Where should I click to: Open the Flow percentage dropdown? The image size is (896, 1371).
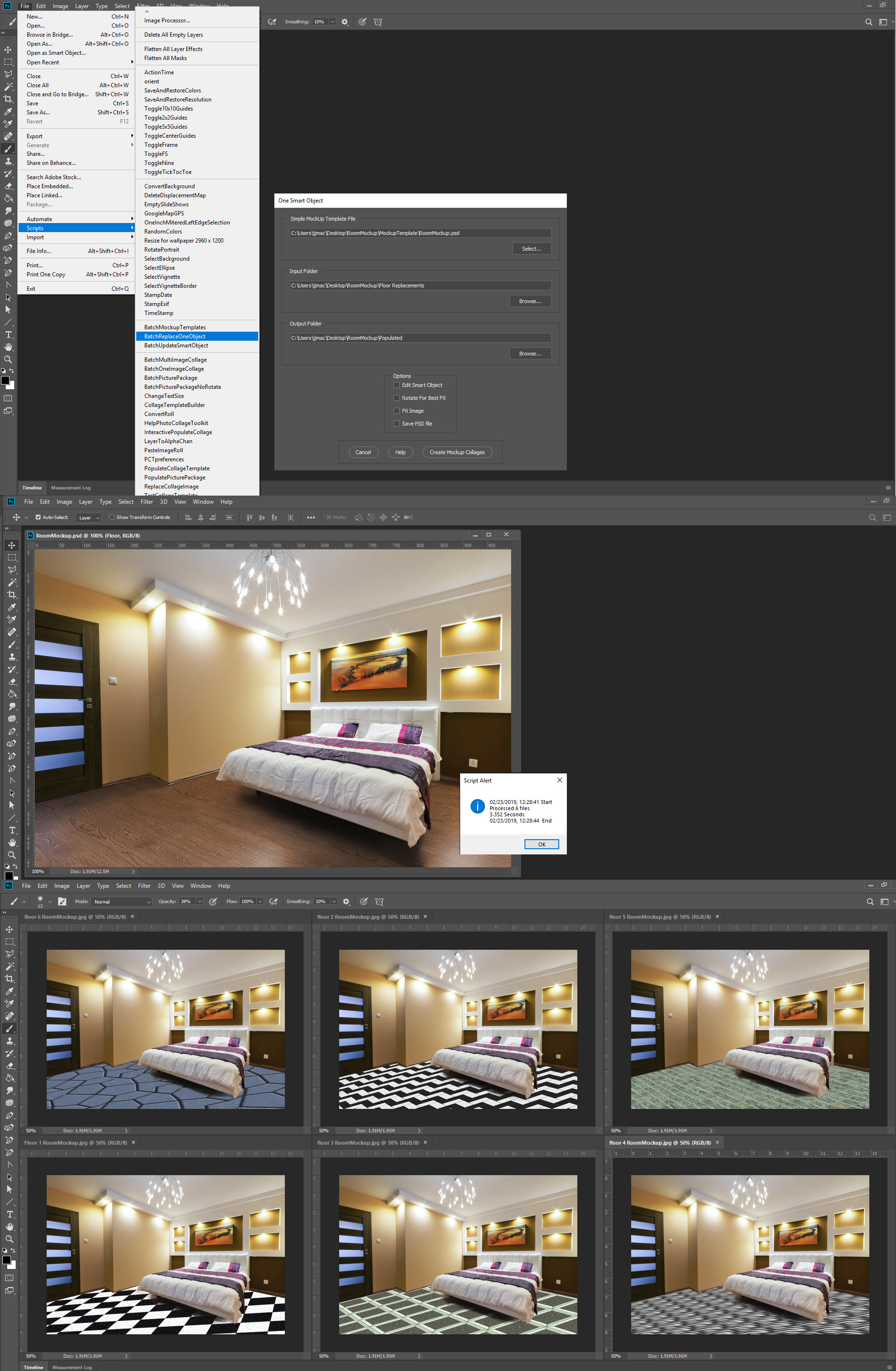[x=260, y=902]
